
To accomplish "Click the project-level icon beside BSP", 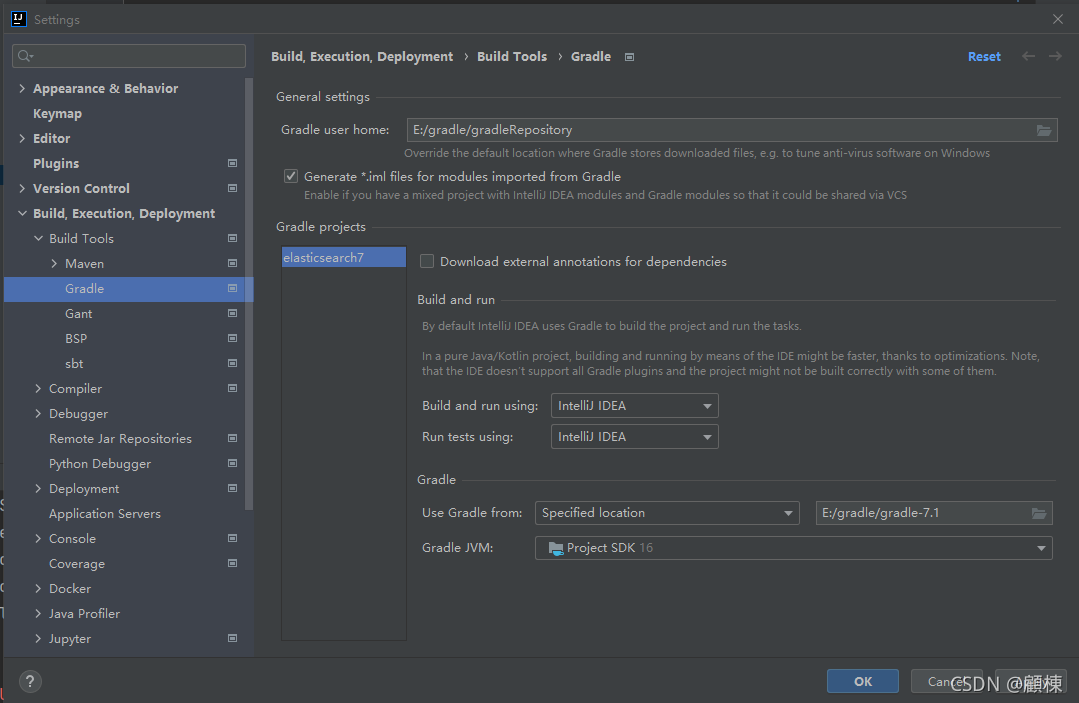I will tap(233, 338).
